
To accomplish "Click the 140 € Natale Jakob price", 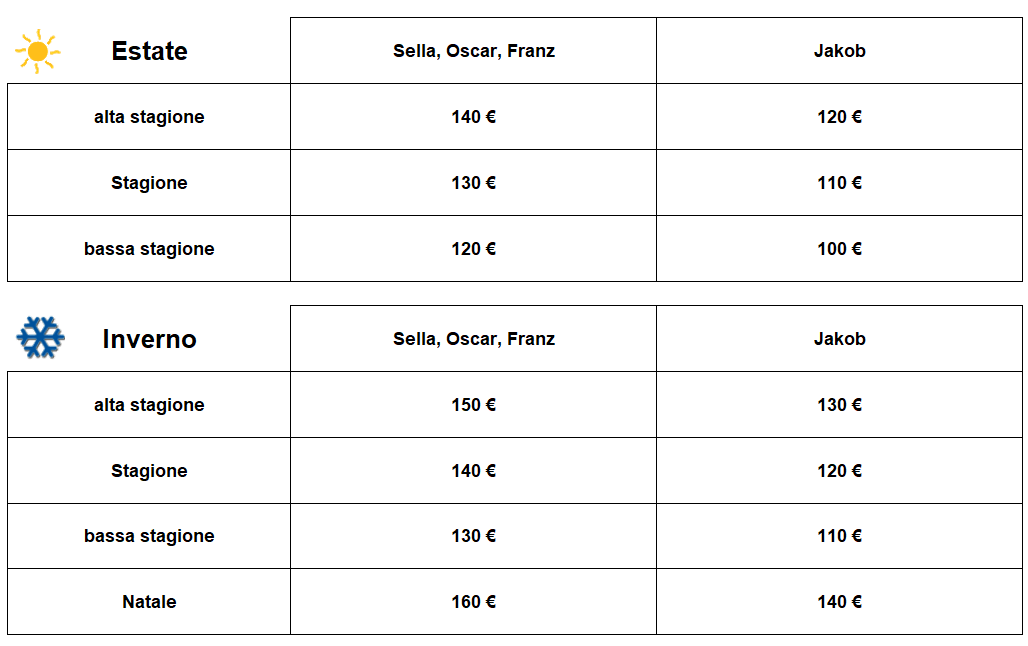I will coord(840,602).
